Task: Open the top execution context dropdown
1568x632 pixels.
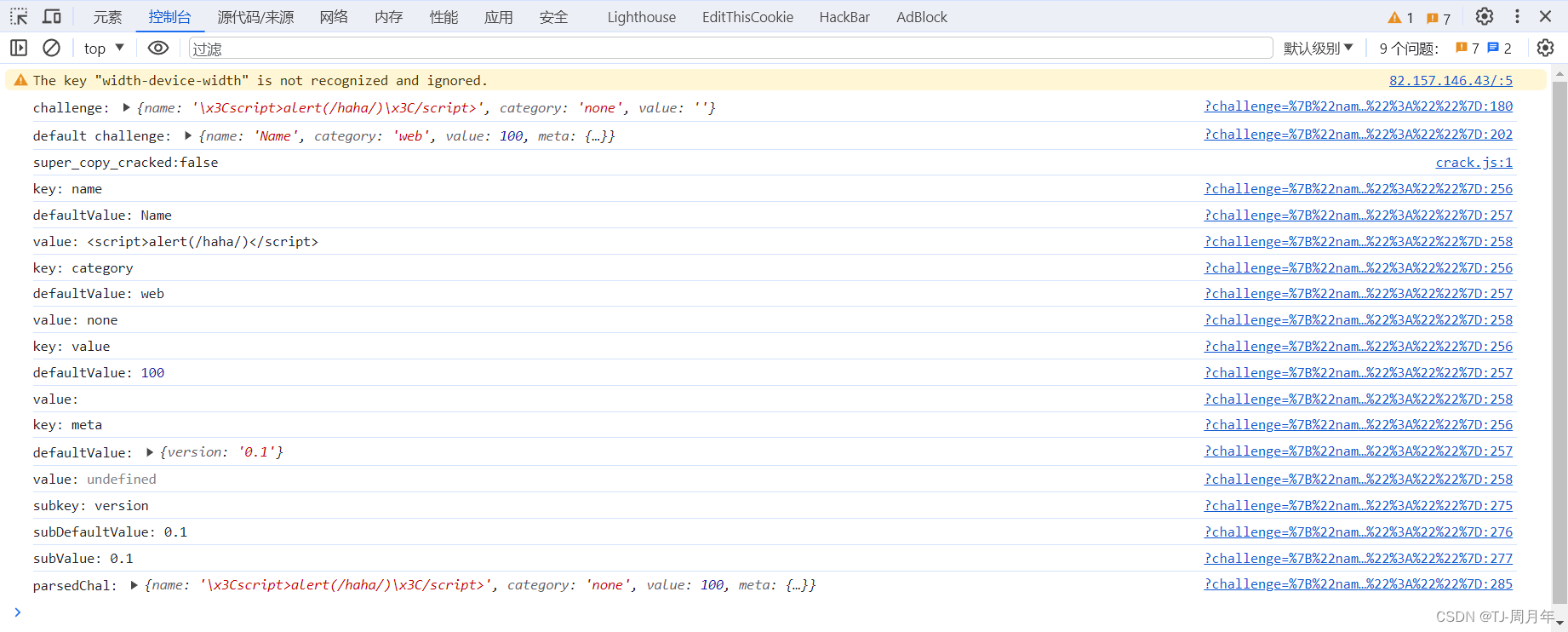Action: point(104,49)
